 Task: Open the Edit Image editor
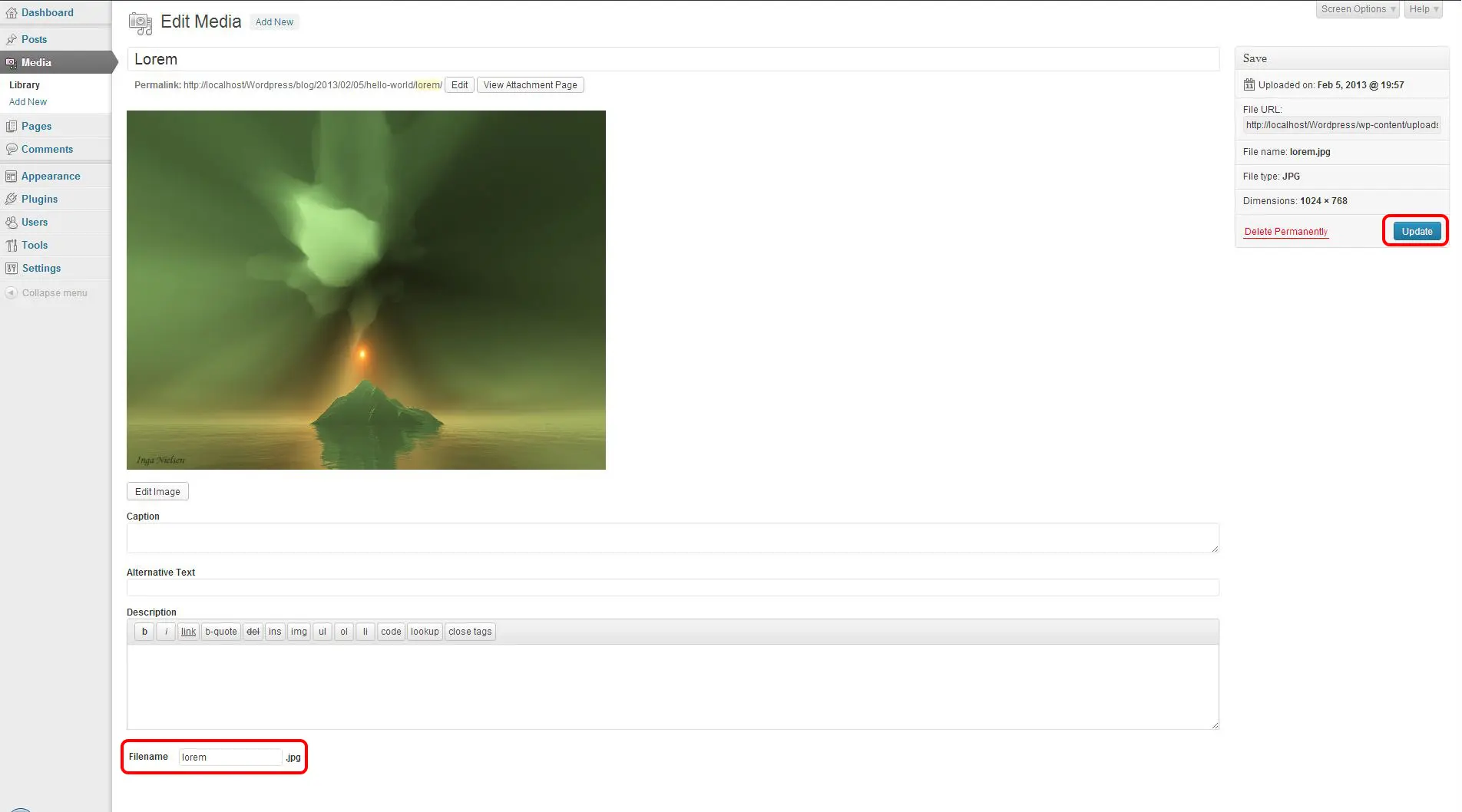coord(157,491)
